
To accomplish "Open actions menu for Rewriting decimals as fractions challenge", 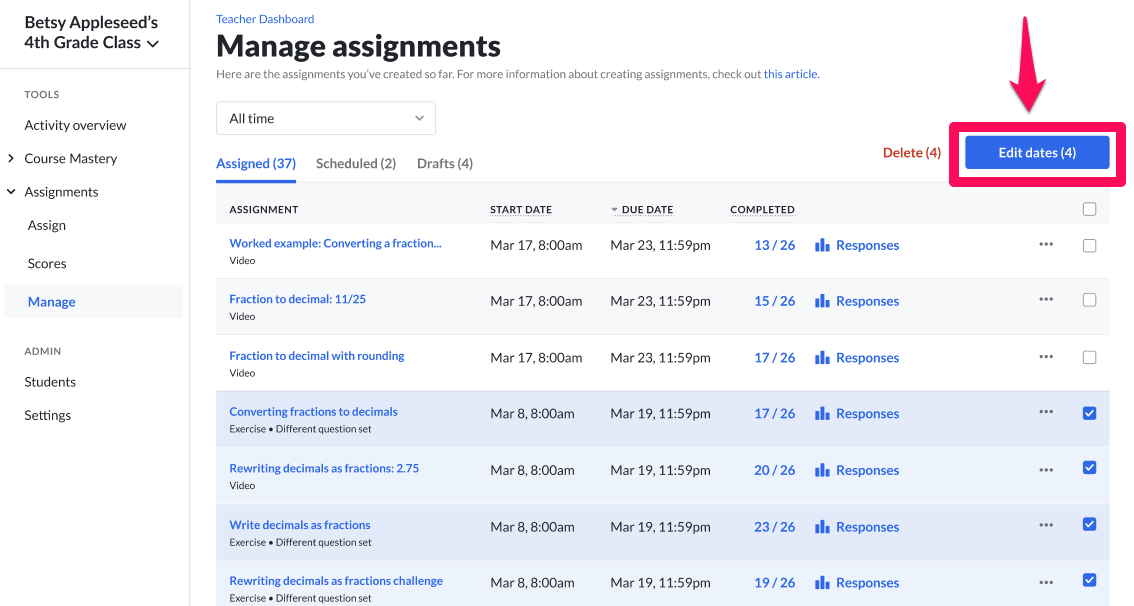I will tap(1046, 581).
